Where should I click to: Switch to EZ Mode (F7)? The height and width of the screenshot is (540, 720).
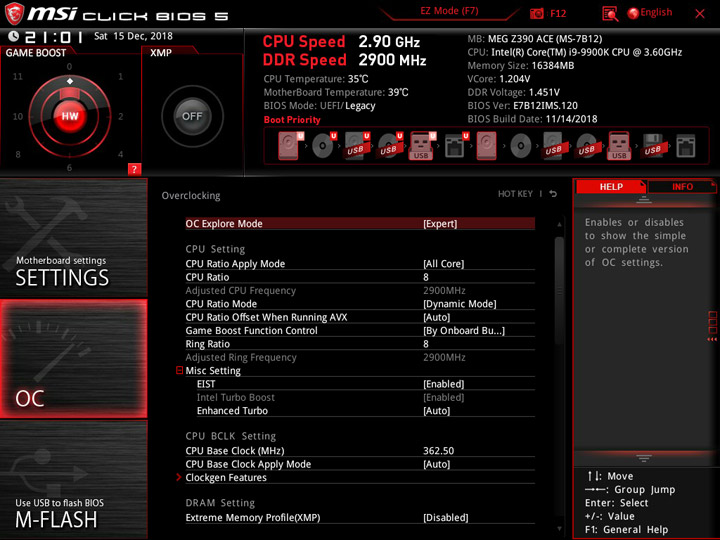[449, 11]
